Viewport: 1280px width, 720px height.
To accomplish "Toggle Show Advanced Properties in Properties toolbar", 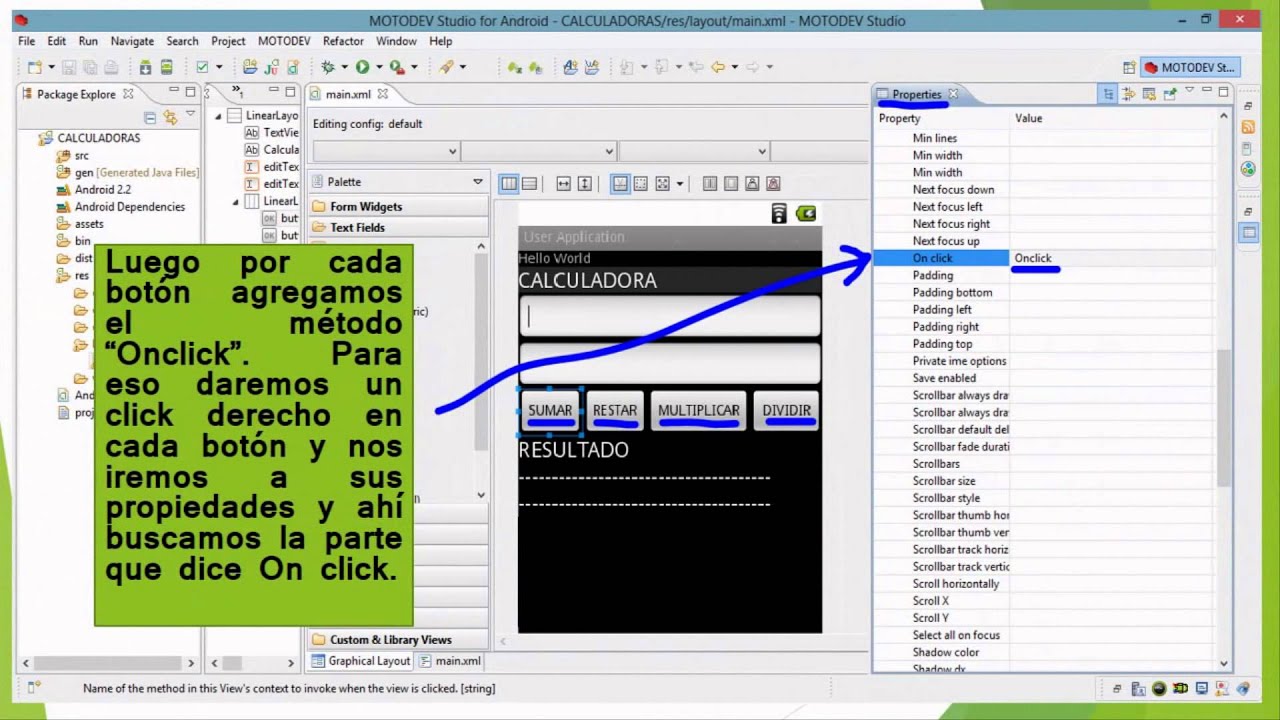I will point(1128,94).
